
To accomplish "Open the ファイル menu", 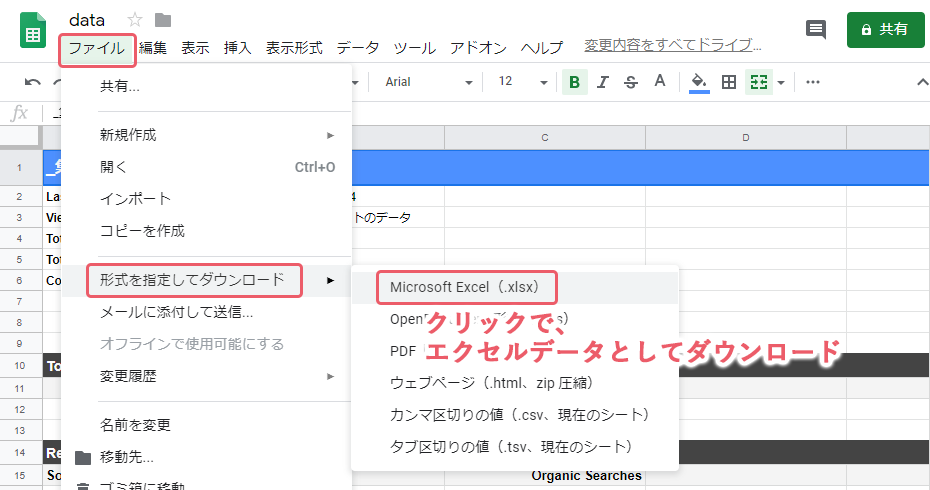I will tap(97, 49).
